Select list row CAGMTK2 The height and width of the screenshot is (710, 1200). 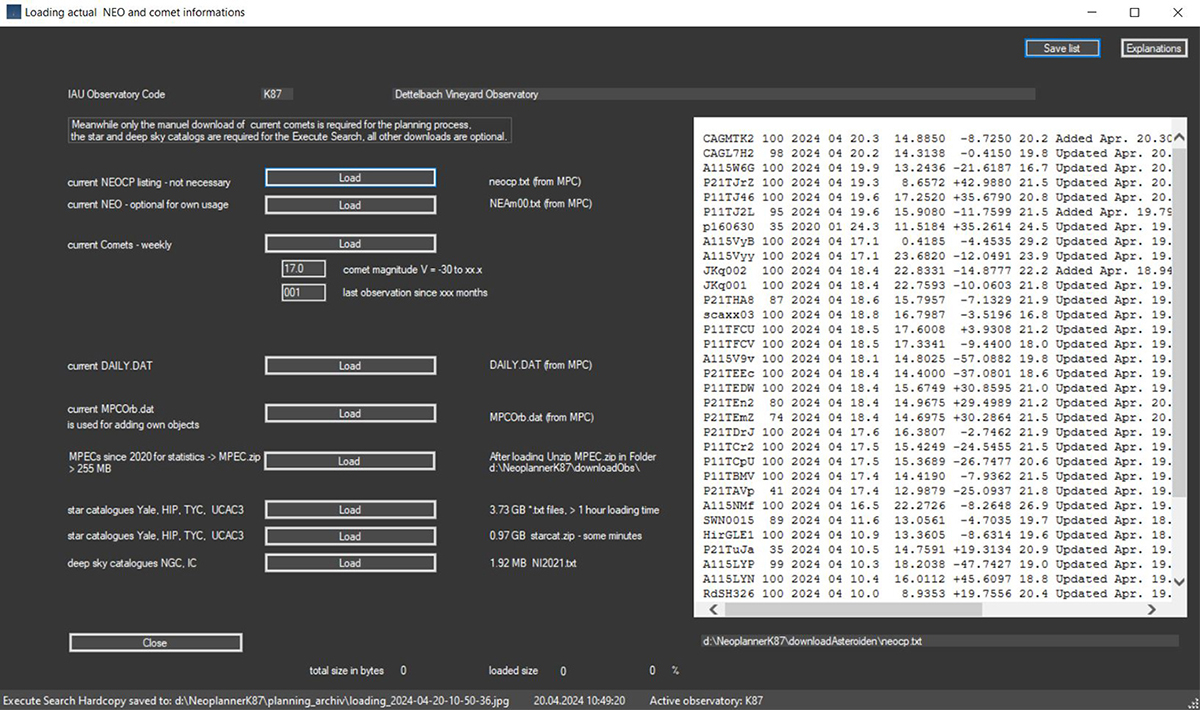(938, 139)
